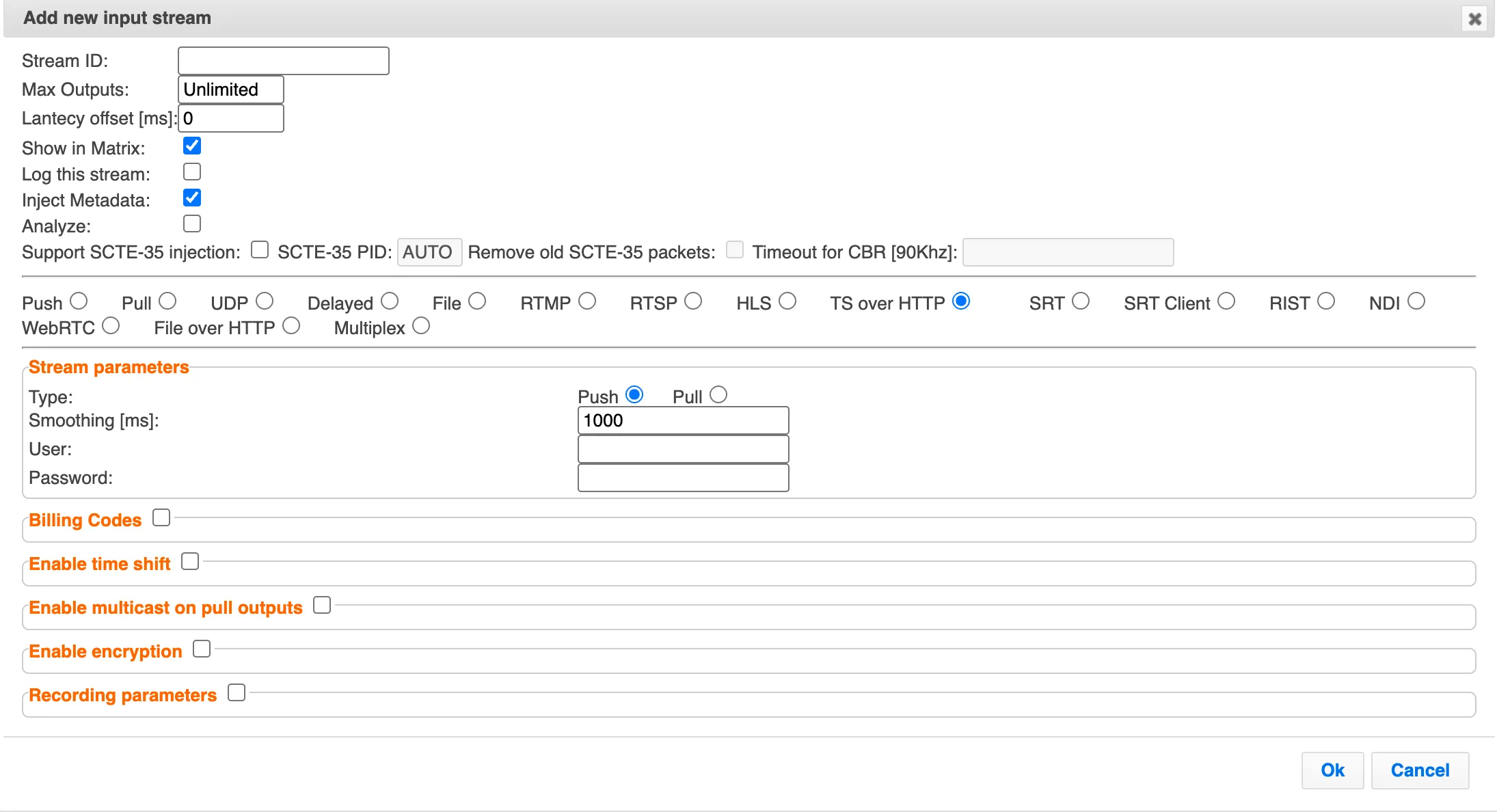Screen dimensions: 1497x812
Task: Tick Support SCTE-35 injection checkbox
Action: pos(260,249)
